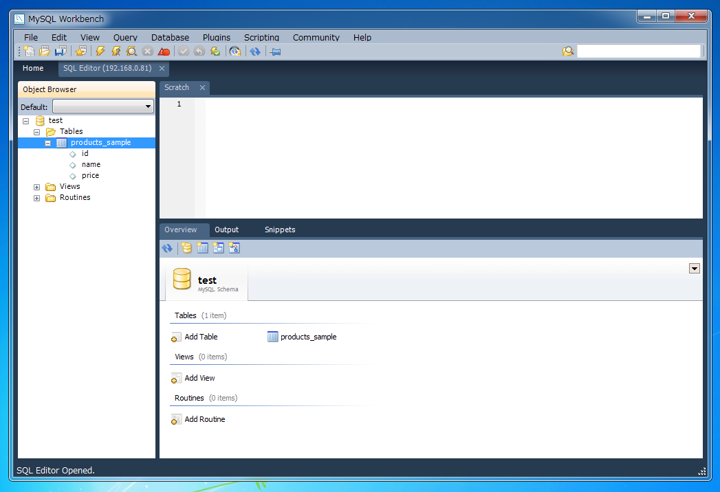Image resolution: width=720 pixels, height=492 pixels.
Task: Click the Explain magnifier lightning icon
Action: click(132, 51)
